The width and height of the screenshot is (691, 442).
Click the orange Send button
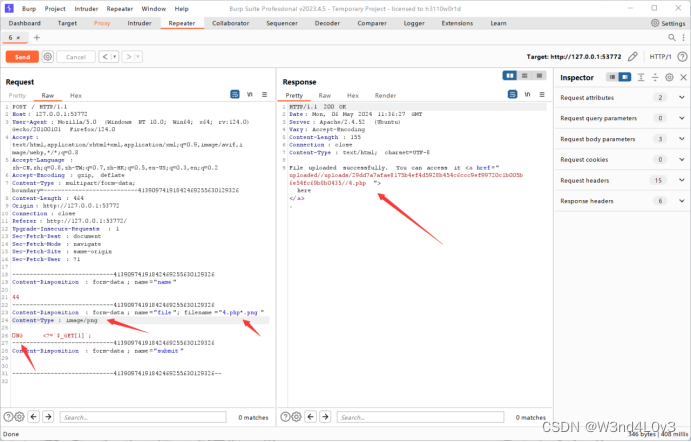tap(22, 57)
